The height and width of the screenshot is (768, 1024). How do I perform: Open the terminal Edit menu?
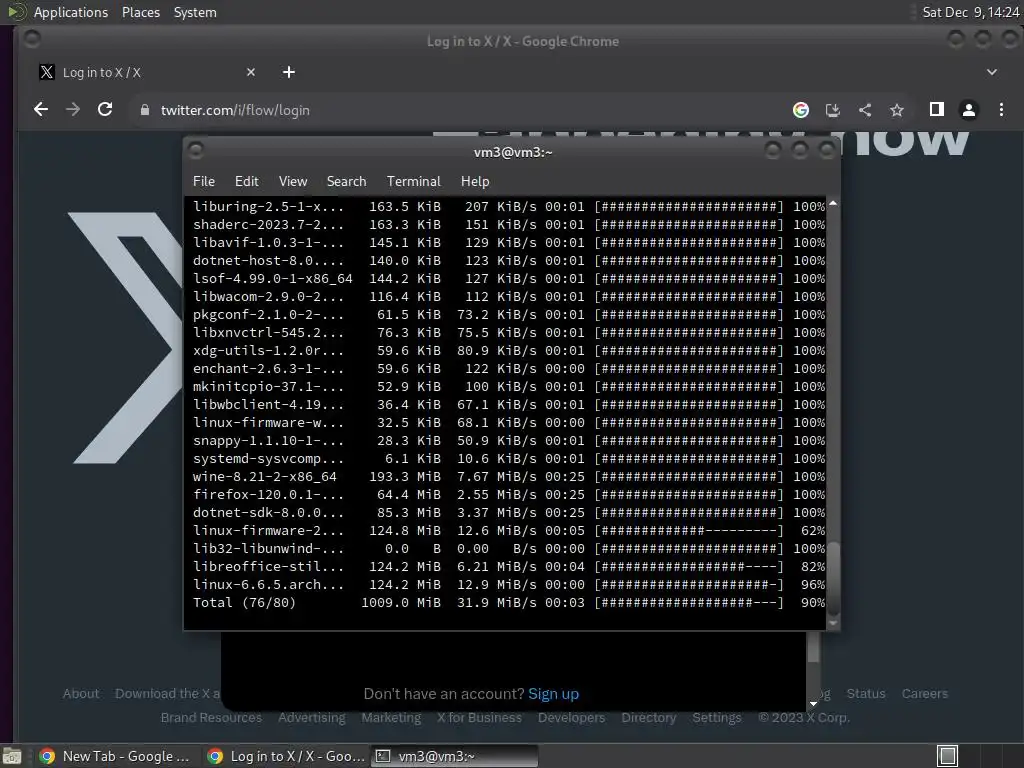[246, 181]
